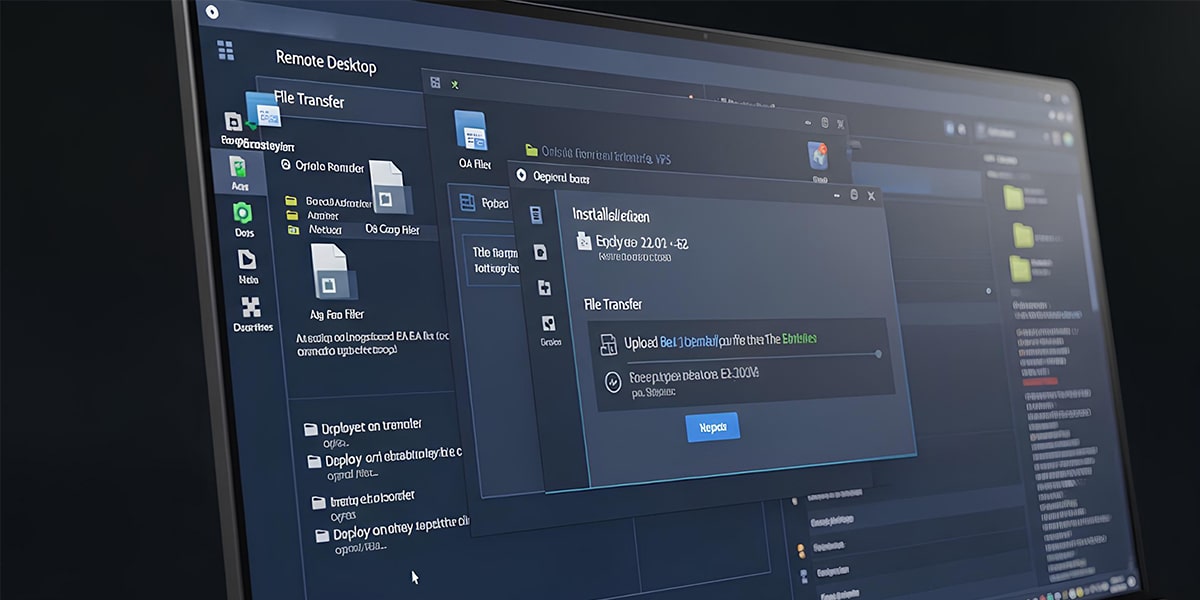Viewport: 1200px width, 600px height.
Task: Click the 'Tile ltarmm' text box in Fobed panel
Action: pos(494,260)
